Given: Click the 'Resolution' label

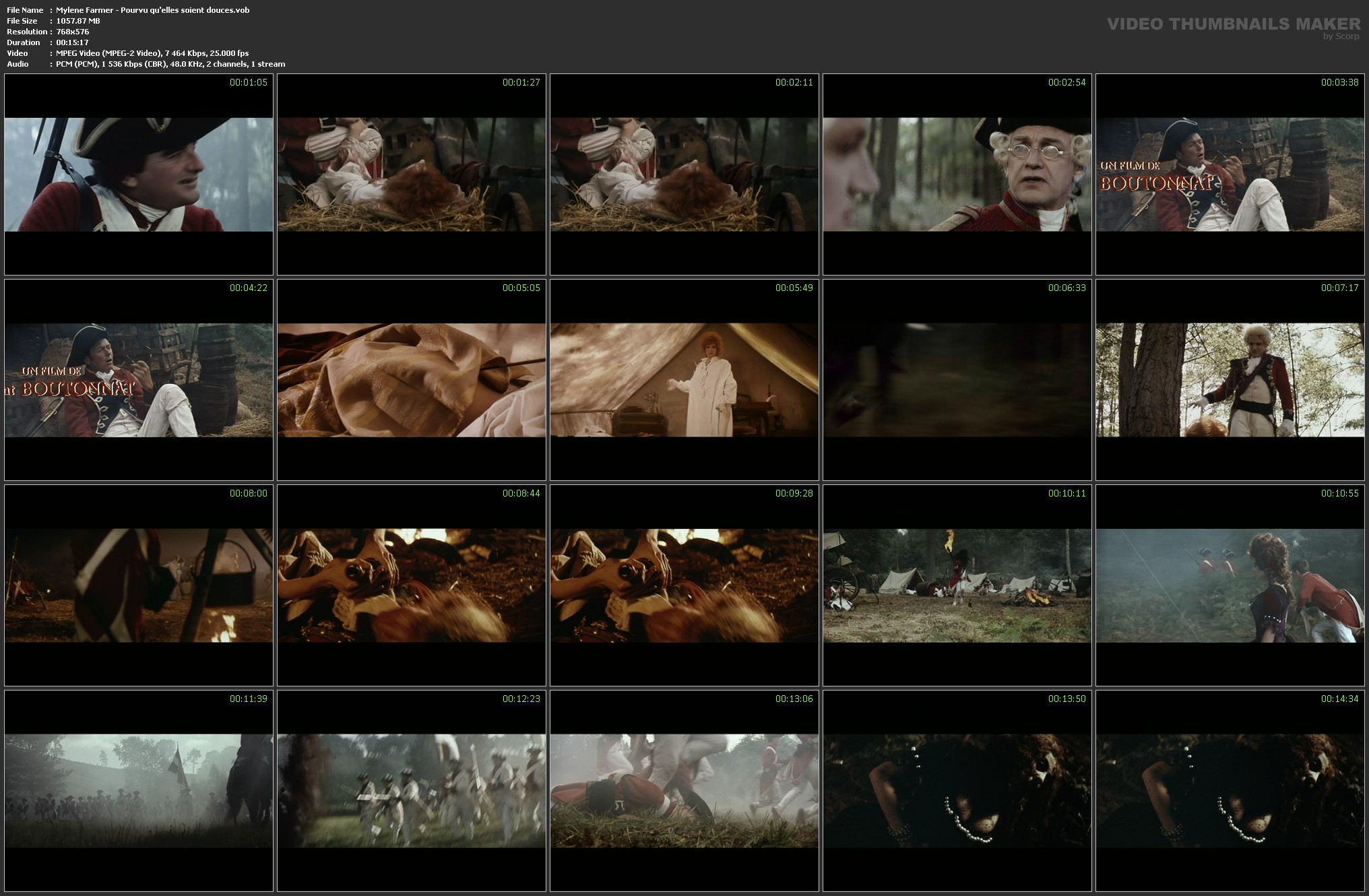Looking at the screenshot, I should click(26, 32).
